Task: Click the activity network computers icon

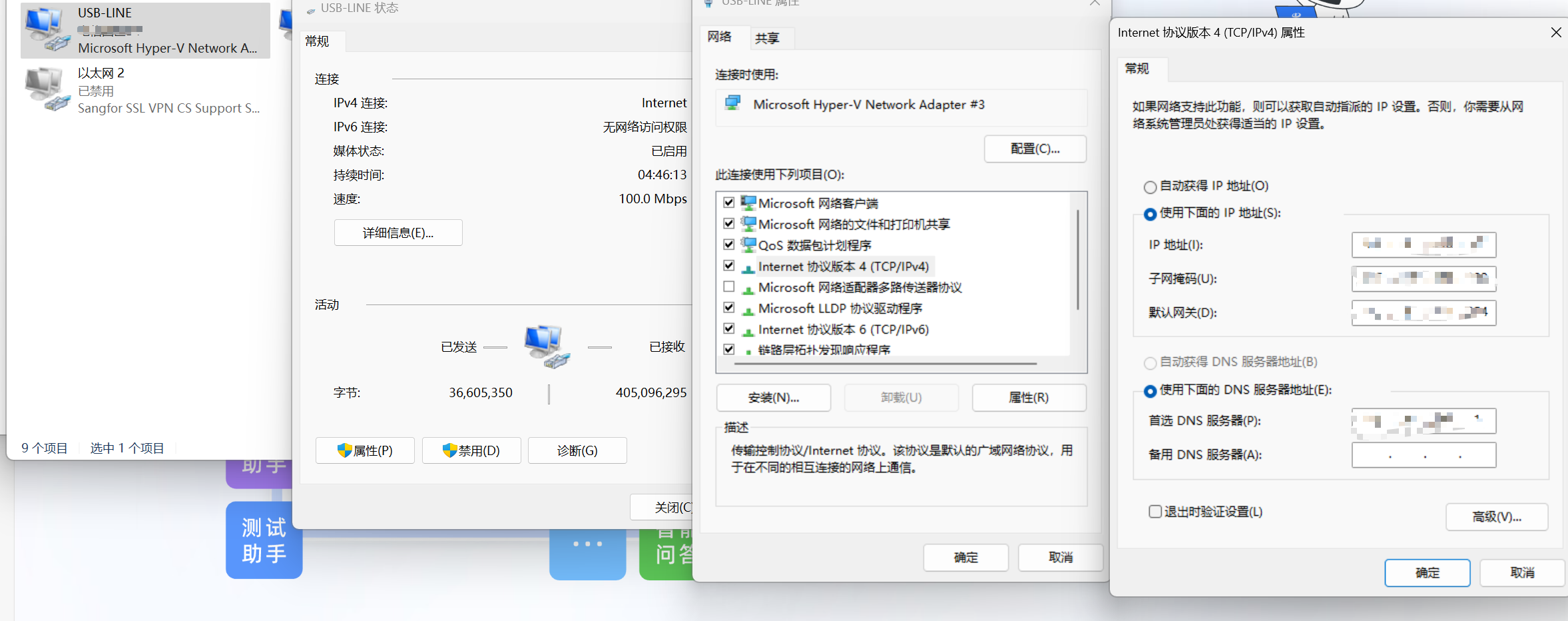Action: click(x=547, y=346)
